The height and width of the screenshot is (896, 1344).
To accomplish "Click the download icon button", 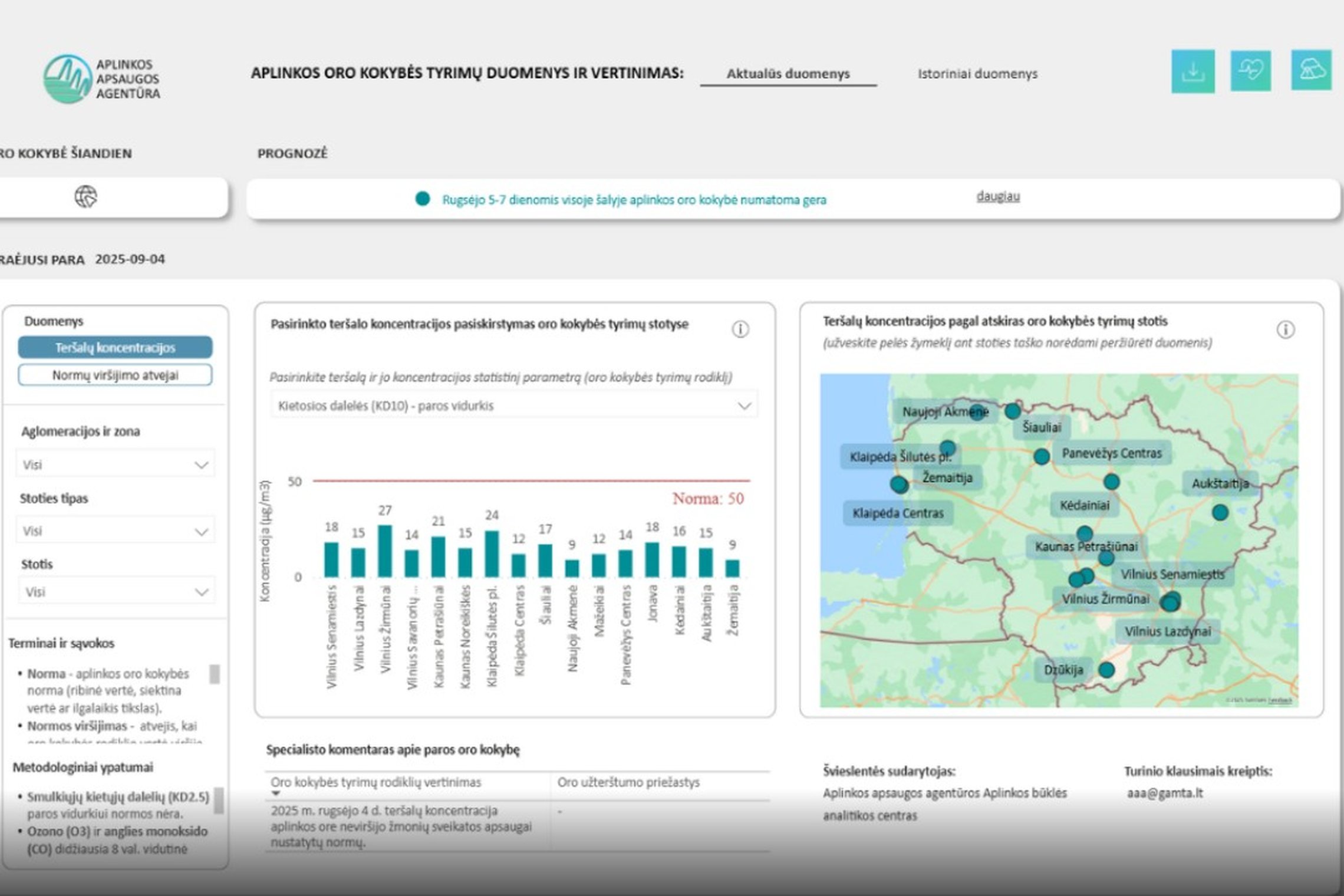I will pyautogui.click(x=1193, y=71).
